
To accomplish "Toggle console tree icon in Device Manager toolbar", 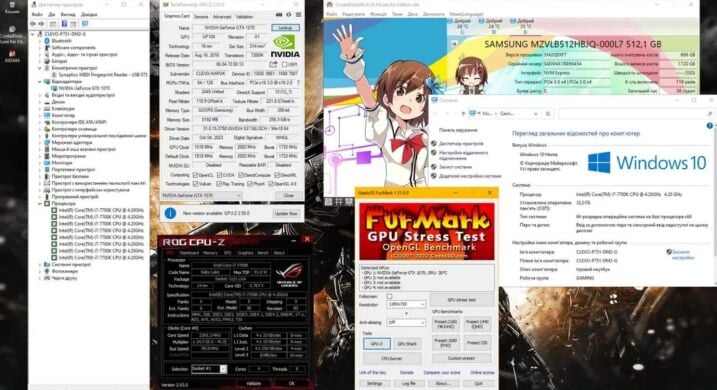I will click(x=53, y=23).
